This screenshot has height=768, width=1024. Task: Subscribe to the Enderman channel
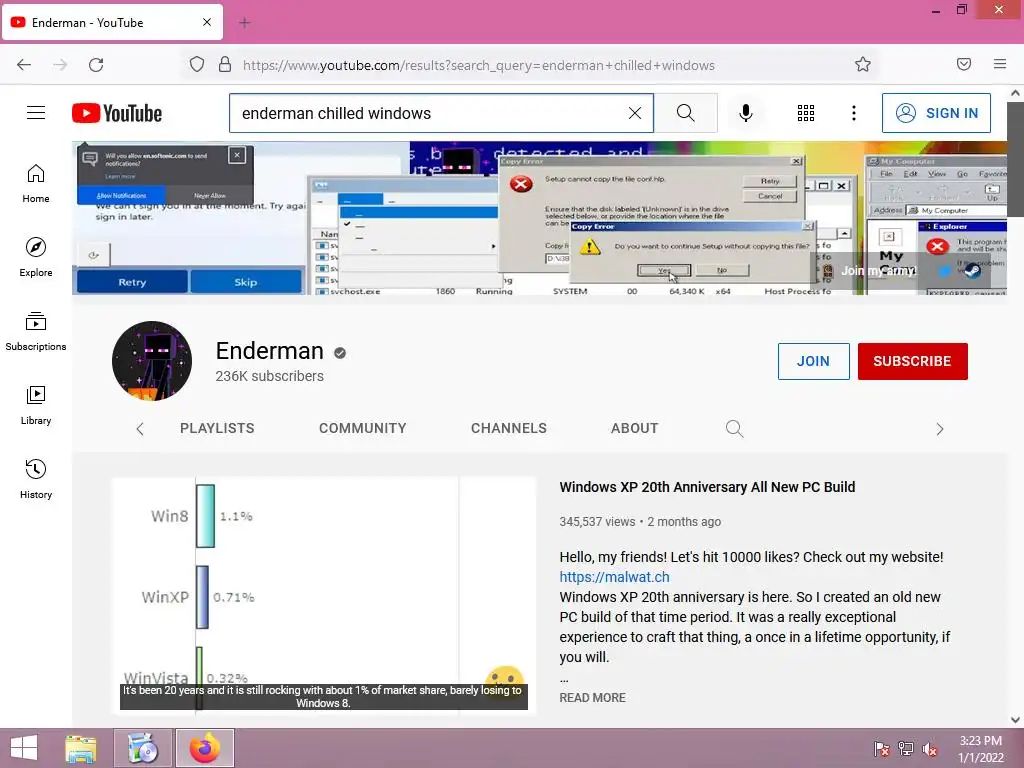point(912,361)
